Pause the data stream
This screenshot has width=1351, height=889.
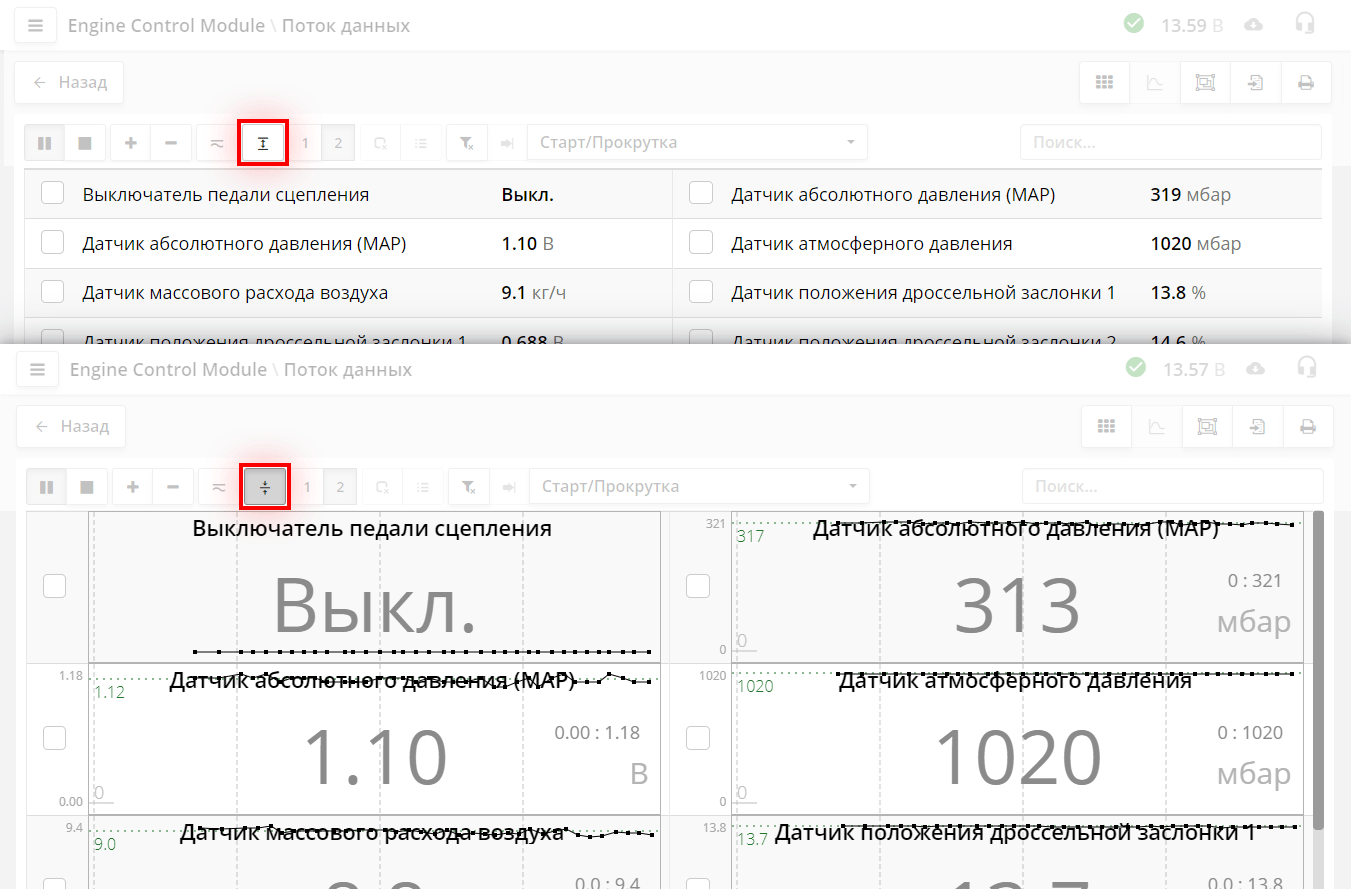44,142
